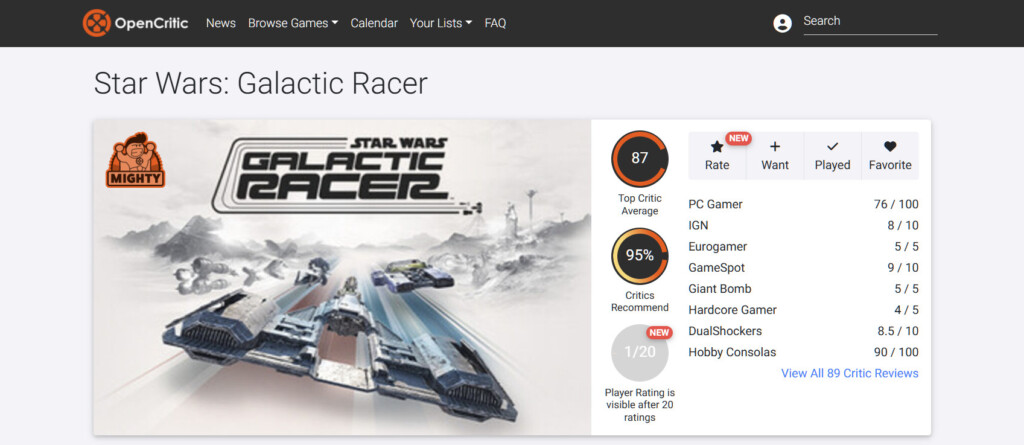The width and height of the screenshot is (1024, 445).
Task: Click the 95% Critics Recommend circle
Action: (x=639, y=255)
